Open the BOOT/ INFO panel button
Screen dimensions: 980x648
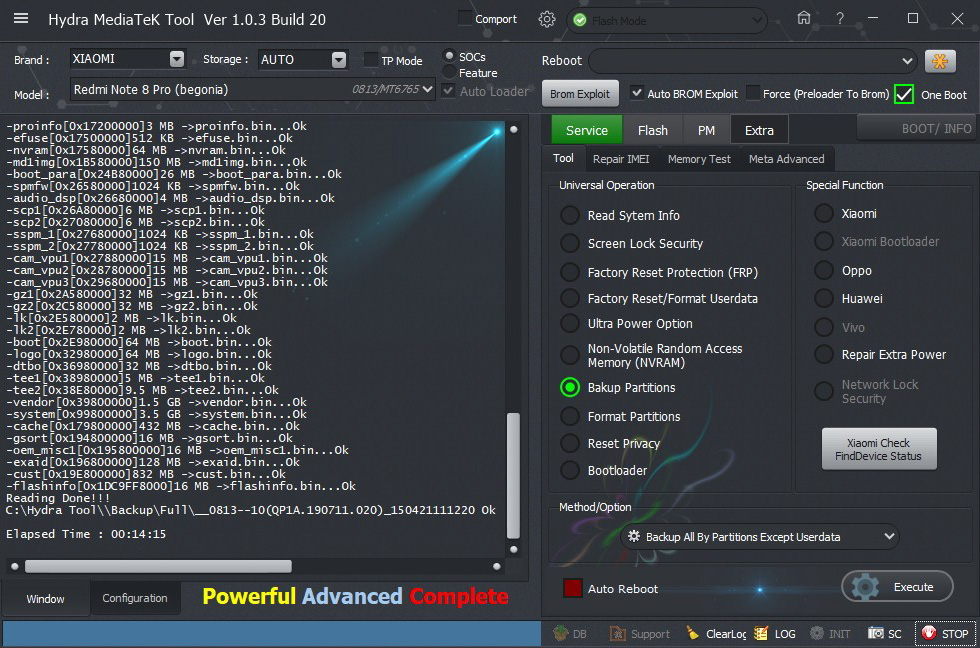[916, 128]
